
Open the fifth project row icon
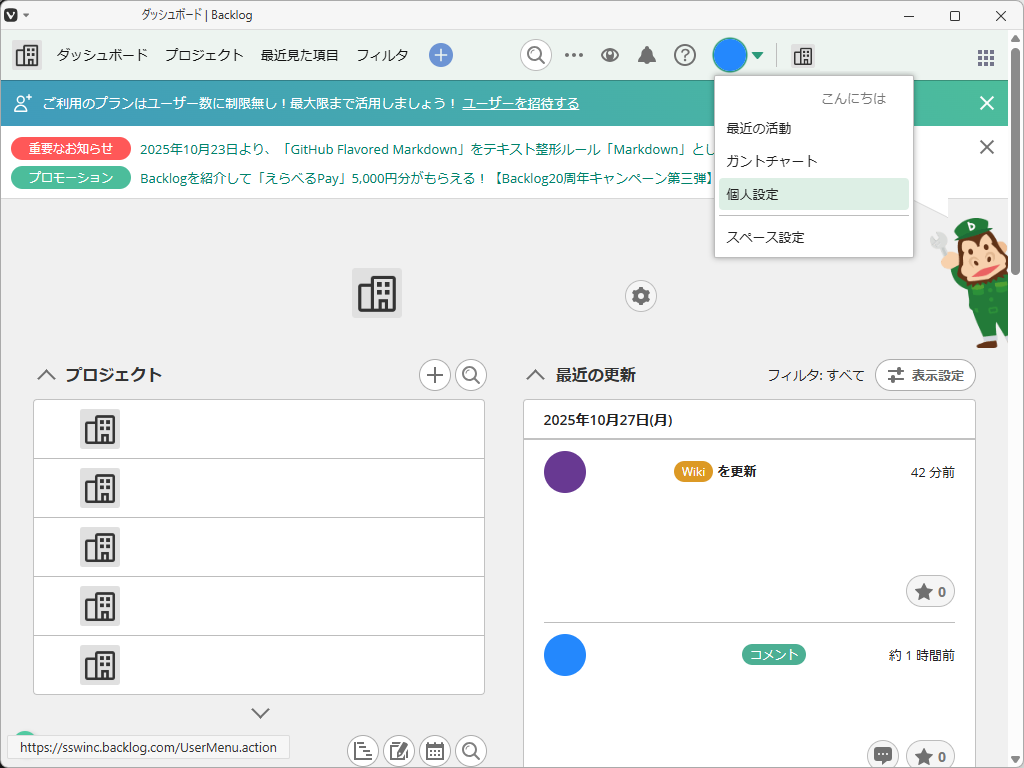pos(100,665)
